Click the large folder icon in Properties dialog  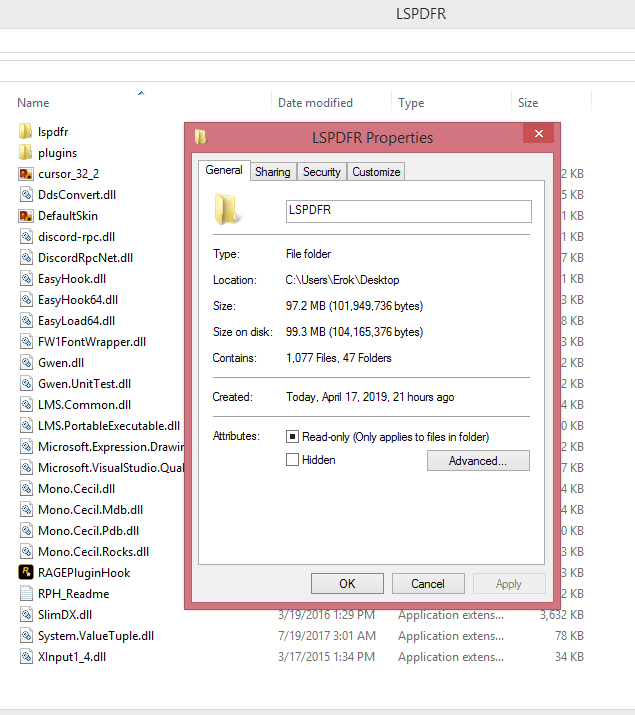coord(227,209)
